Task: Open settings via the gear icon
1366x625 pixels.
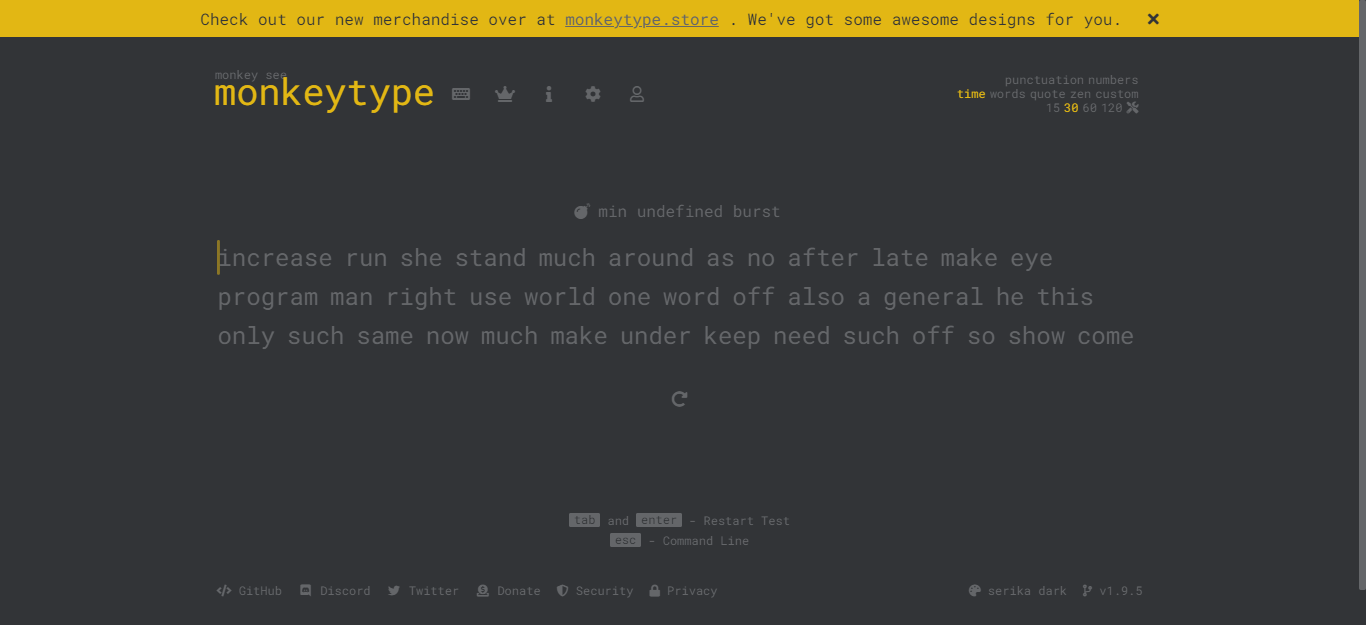Action: (593, 94)
